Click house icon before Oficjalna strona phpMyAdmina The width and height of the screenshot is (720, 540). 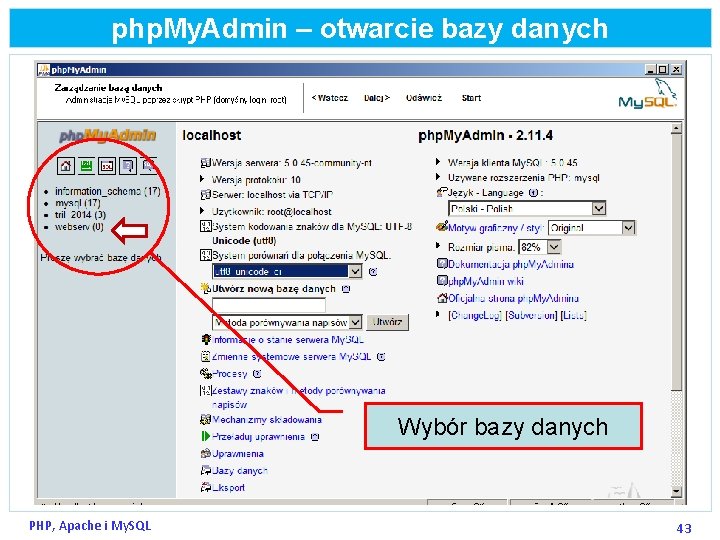point(442,298)
